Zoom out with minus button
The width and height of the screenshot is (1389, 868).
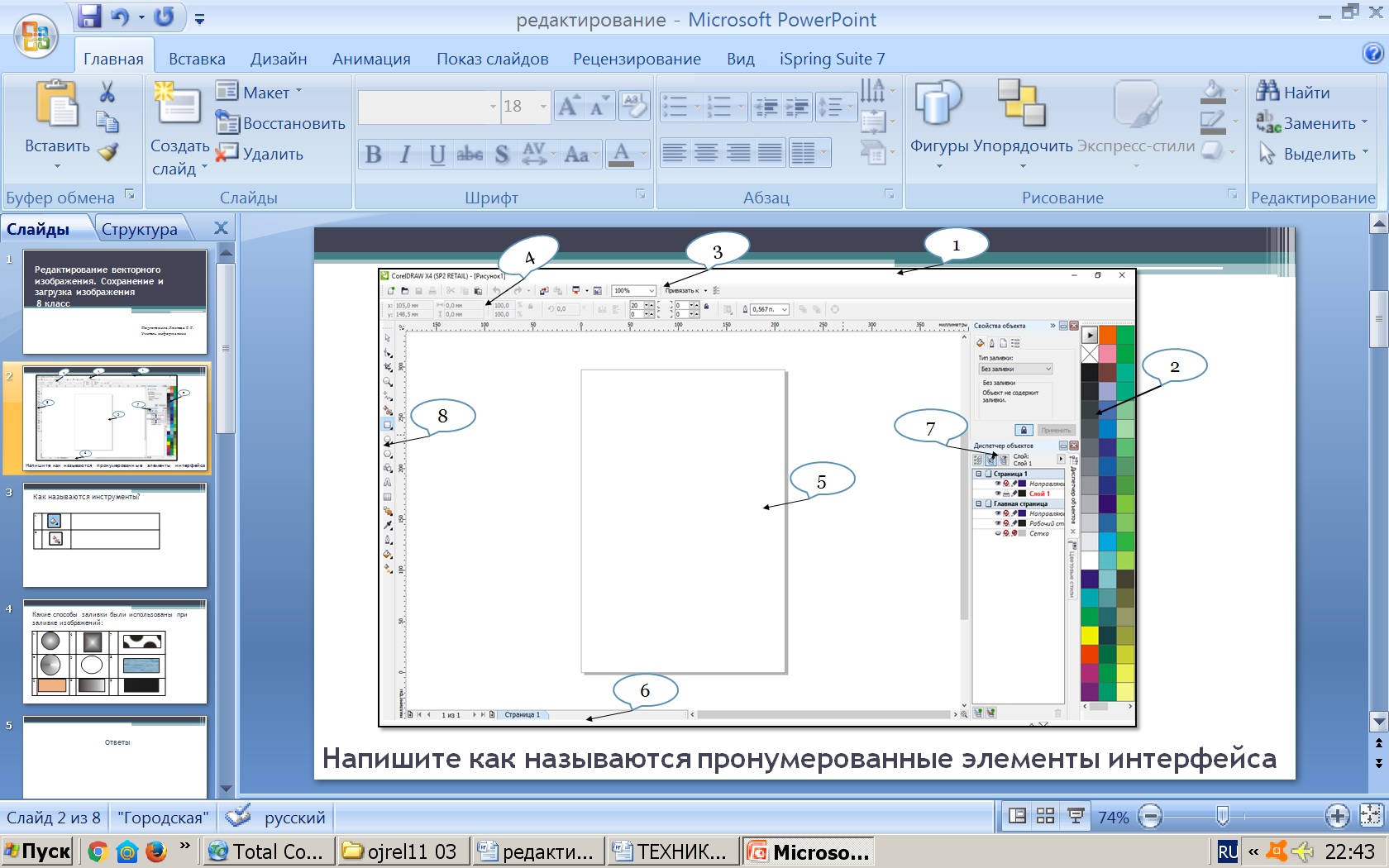click(x=1150, y=817)
